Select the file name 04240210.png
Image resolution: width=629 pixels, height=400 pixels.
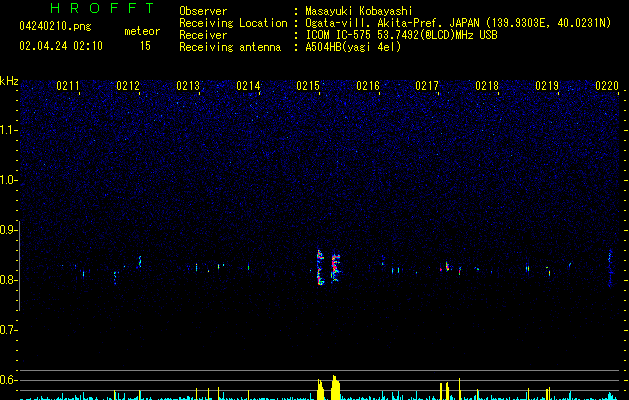click(55, 27)
